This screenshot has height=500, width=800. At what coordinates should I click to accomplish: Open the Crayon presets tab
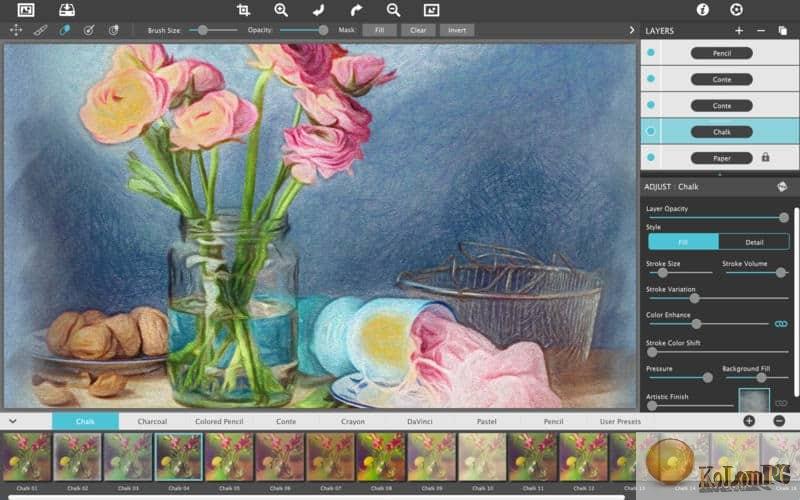[353, 421]
